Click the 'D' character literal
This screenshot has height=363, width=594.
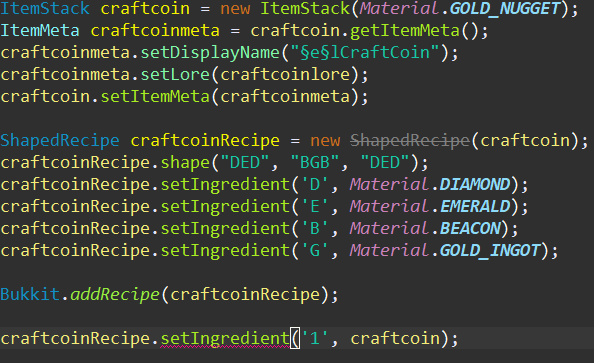[315, 185]
